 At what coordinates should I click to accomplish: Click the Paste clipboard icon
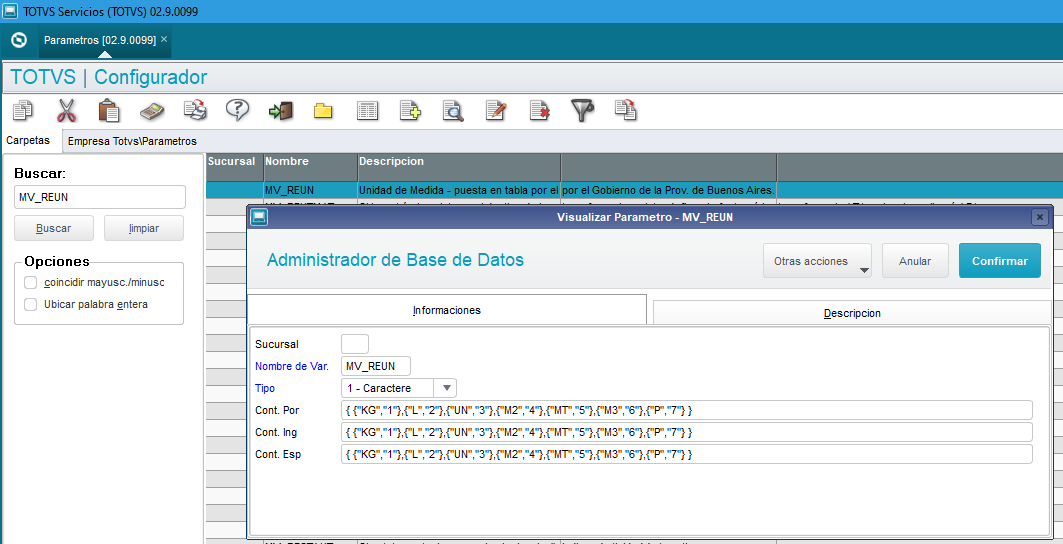(109, 110)
